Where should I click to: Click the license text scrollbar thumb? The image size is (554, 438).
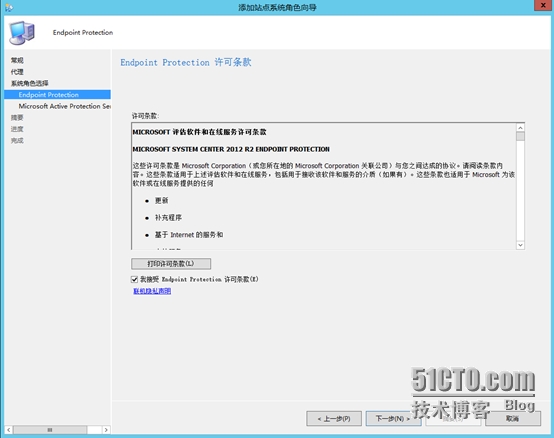point(520,136)
